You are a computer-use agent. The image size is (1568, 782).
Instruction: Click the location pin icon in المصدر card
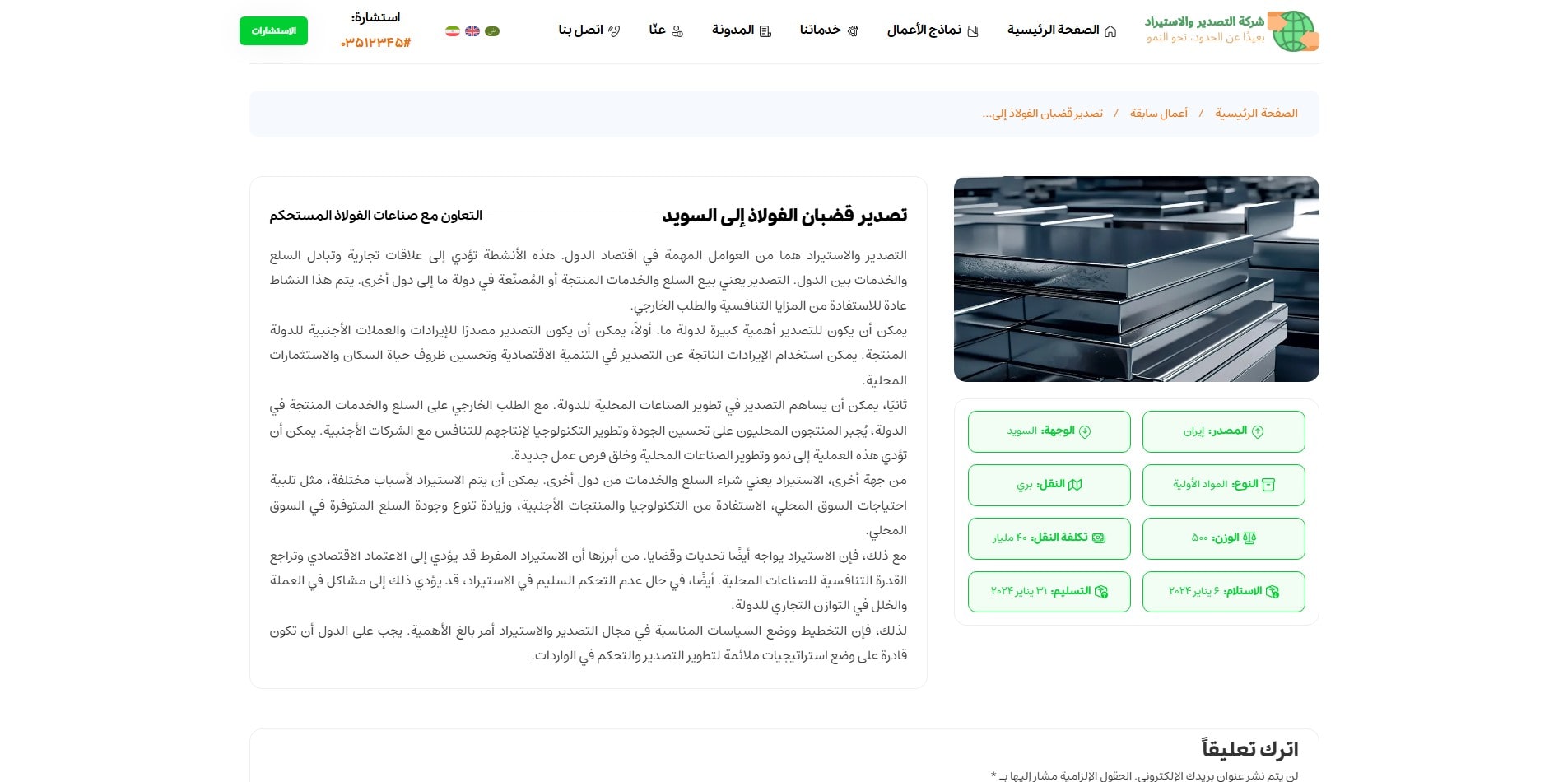pyautogui.click(x=1259, y=431)
